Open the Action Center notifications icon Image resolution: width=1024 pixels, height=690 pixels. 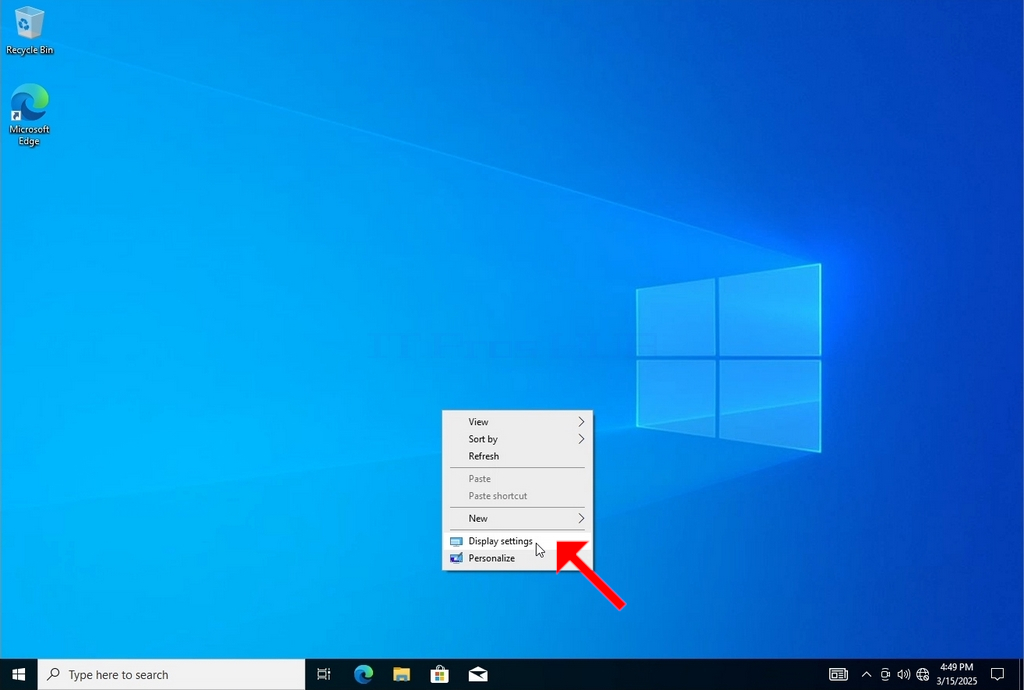[997, 674]
